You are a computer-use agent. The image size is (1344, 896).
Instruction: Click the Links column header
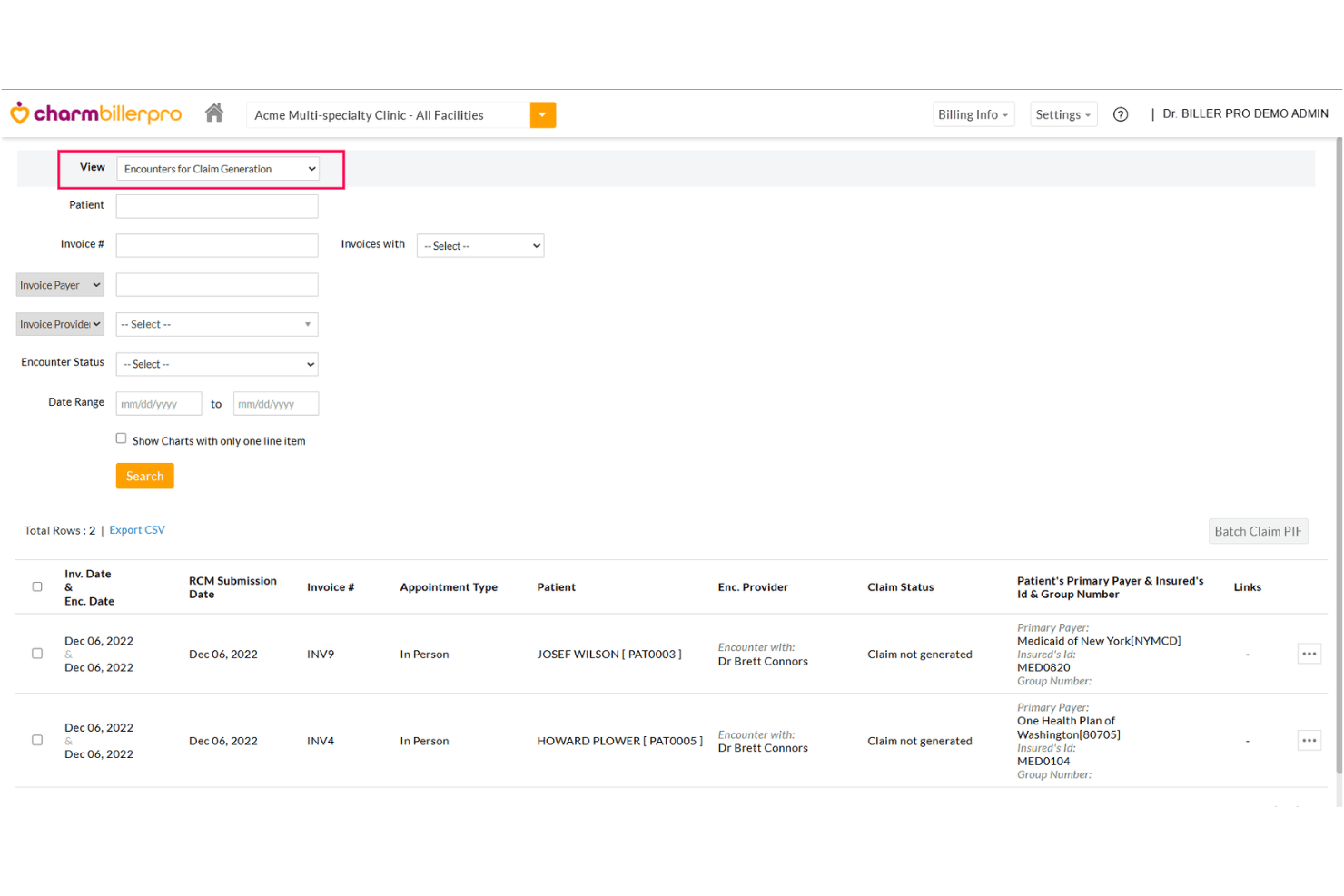[x=1247, y=587]
